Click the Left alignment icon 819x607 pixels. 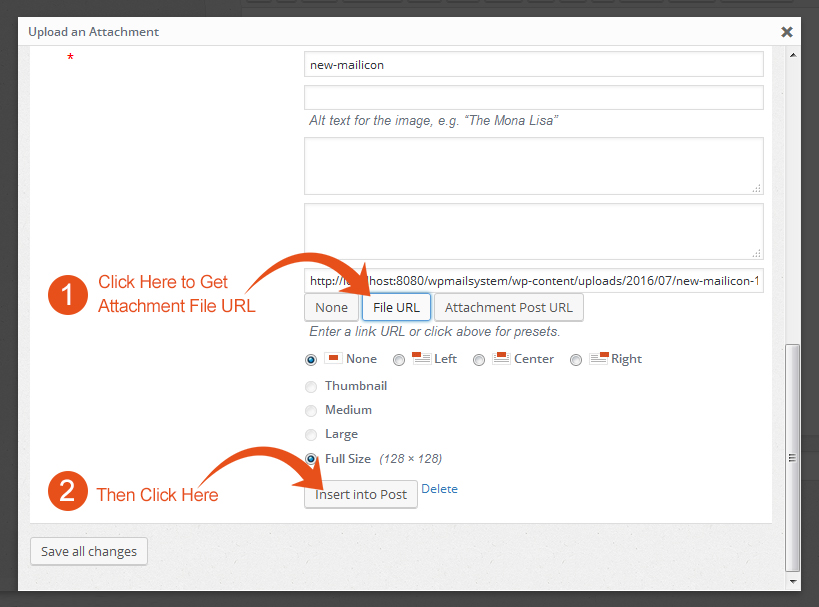(x=421, y=358)
